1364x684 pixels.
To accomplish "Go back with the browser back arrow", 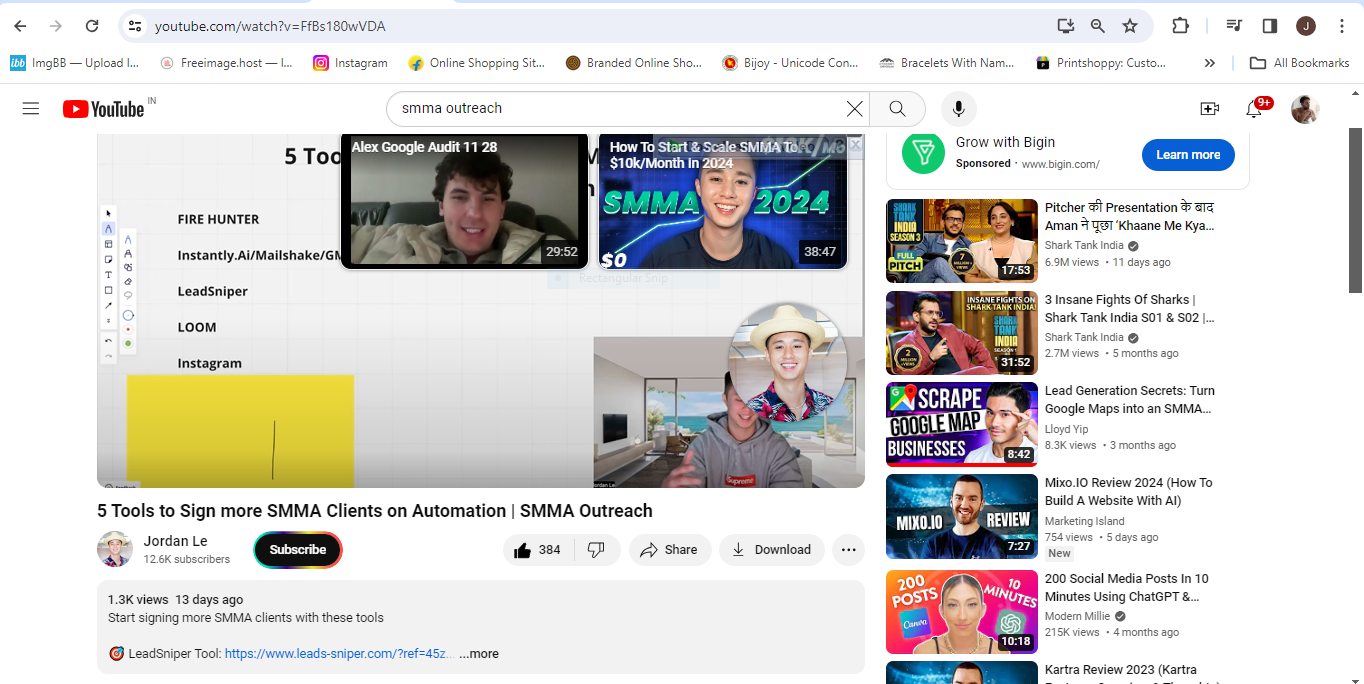I will point(20,26).
